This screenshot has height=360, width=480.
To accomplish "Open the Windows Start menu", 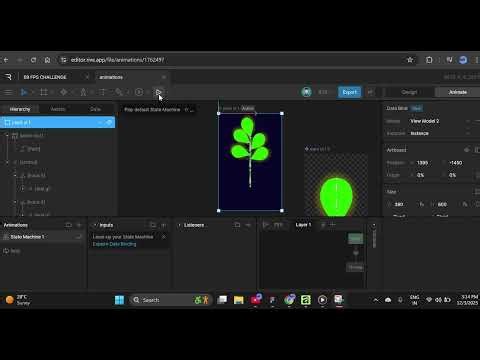I will 119,300.
